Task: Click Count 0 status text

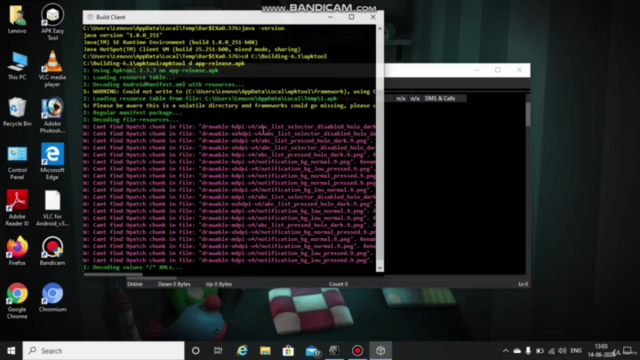Action: click(338, 284)
